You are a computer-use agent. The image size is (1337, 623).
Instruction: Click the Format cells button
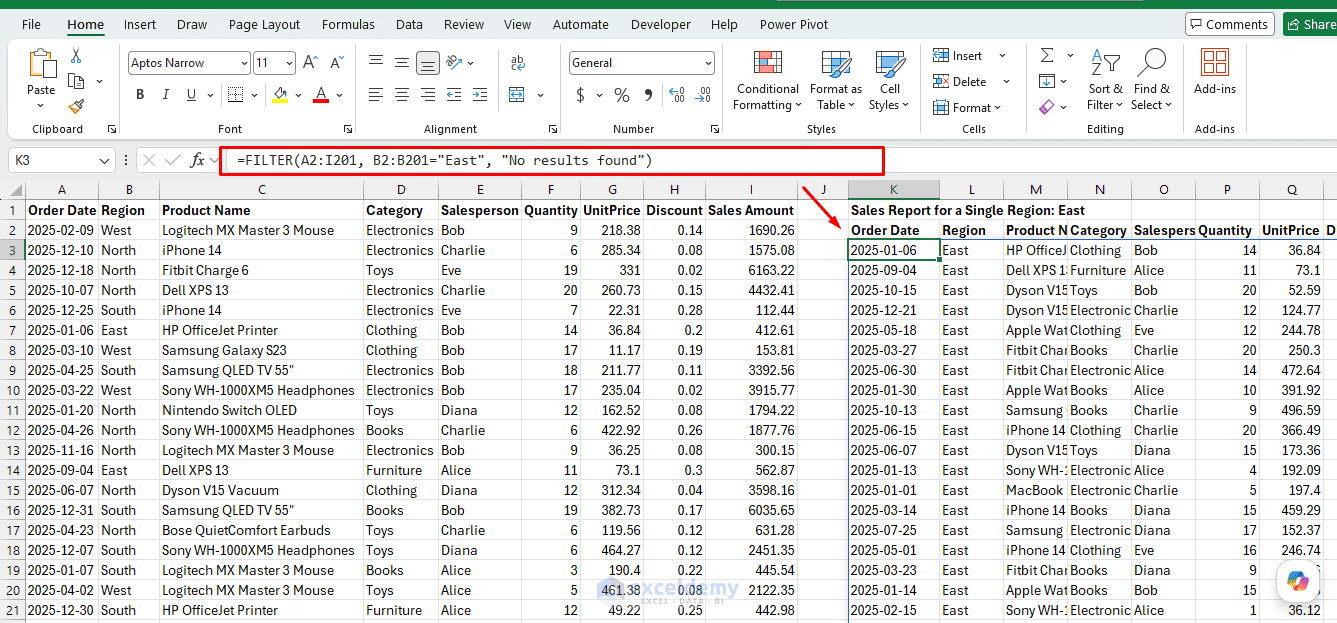[967, 107]
